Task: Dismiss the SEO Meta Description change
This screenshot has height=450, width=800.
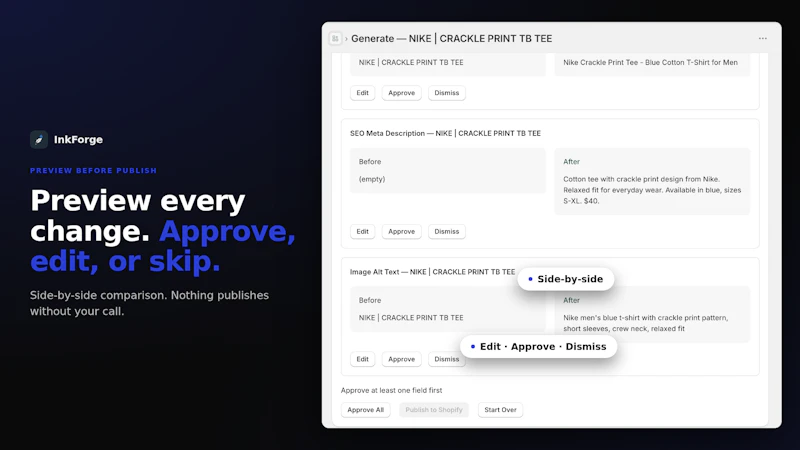Action: (x=446, y=232)
